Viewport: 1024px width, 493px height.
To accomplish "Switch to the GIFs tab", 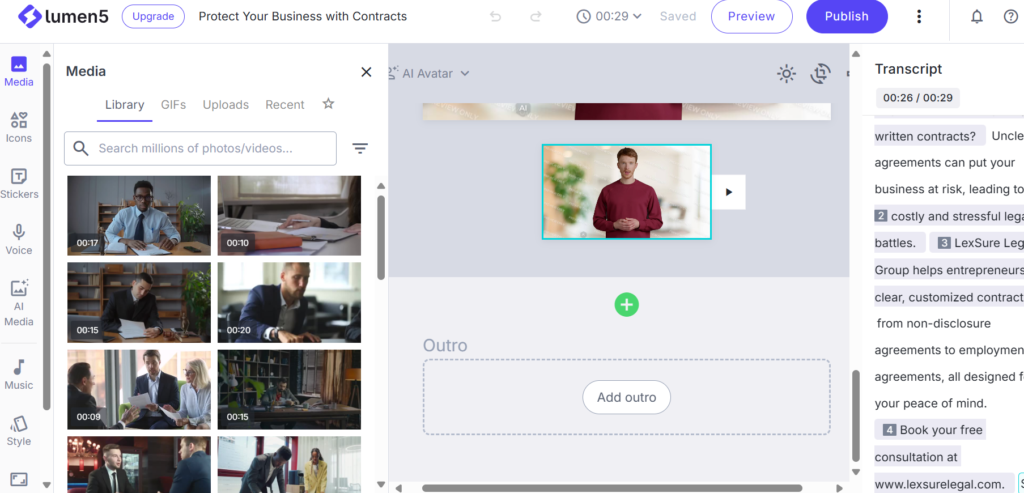I will coord(173,104).
